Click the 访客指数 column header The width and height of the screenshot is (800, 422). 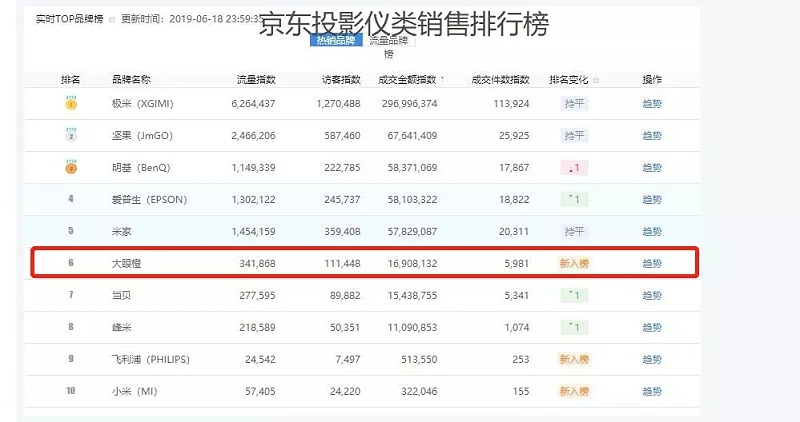click(x=341, y=80)
